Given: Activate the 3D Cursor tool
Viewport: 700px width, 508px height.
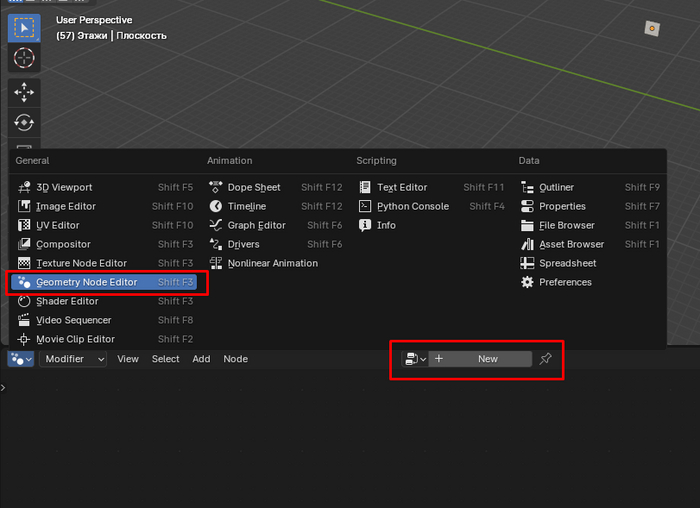Looking at the screenshot, I should pos(24,58).
